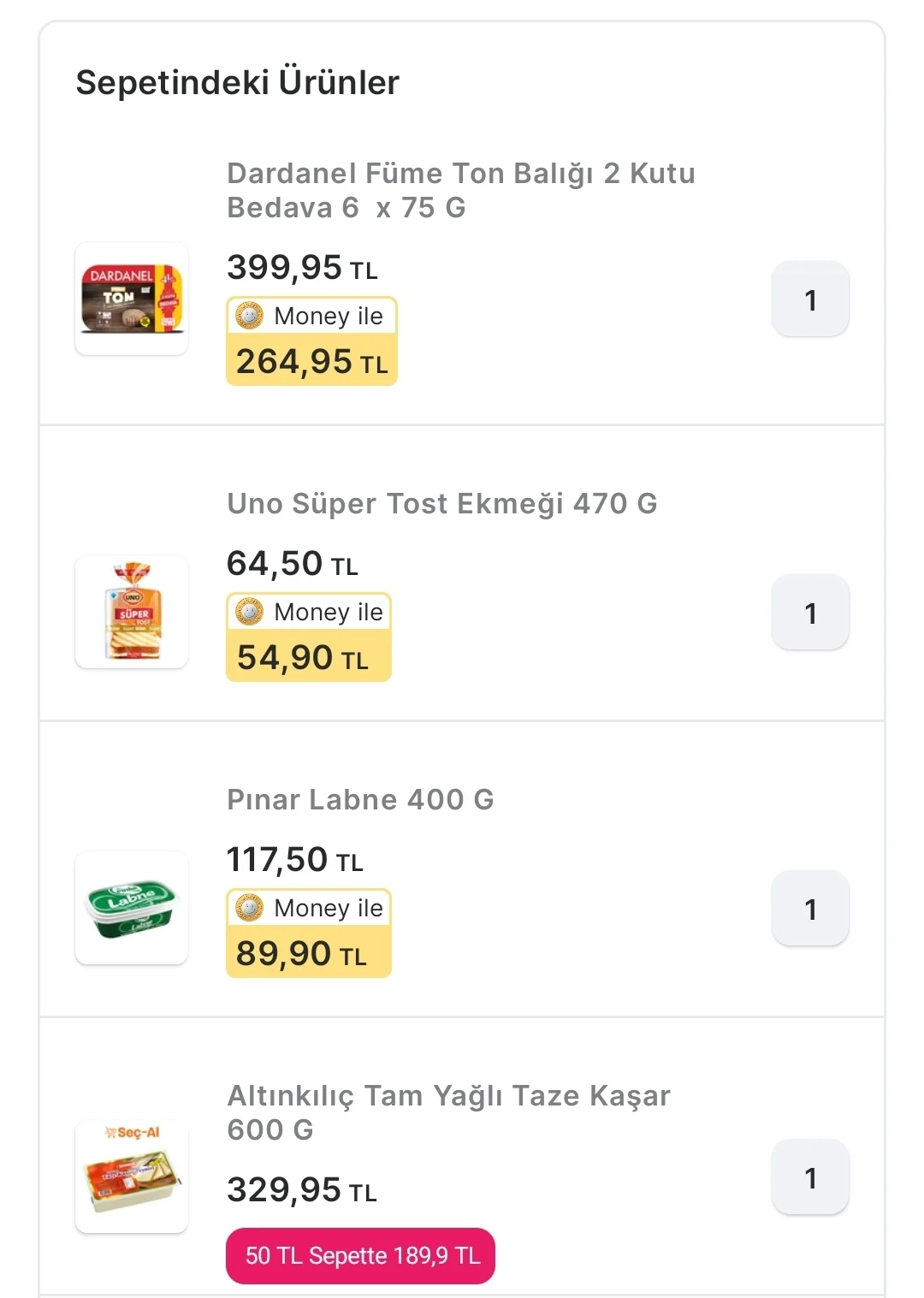Click the Money coin icon for Dardanel tuna
The height and width of the screenshot is (1298, 924).
tap(249, 316)
